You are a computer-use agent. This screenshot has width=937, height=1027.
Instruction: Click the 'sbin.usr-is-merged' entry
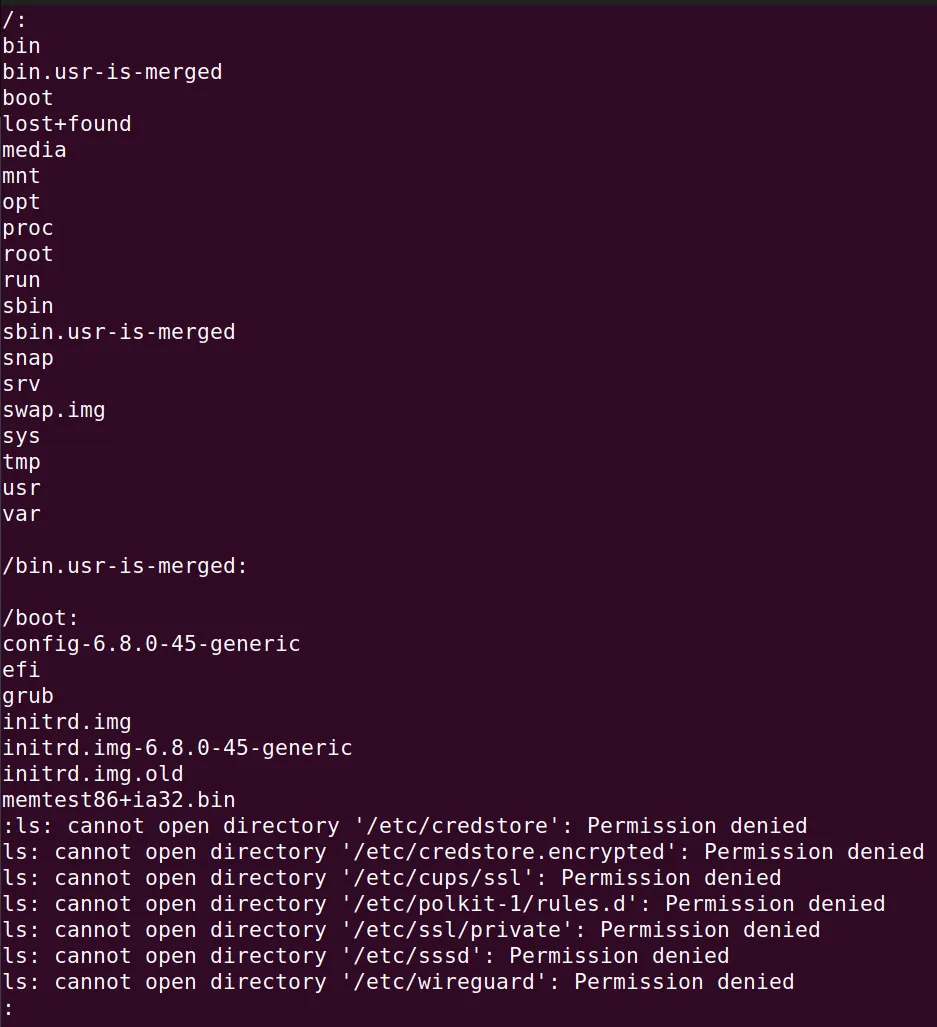[x=119, y=332]
